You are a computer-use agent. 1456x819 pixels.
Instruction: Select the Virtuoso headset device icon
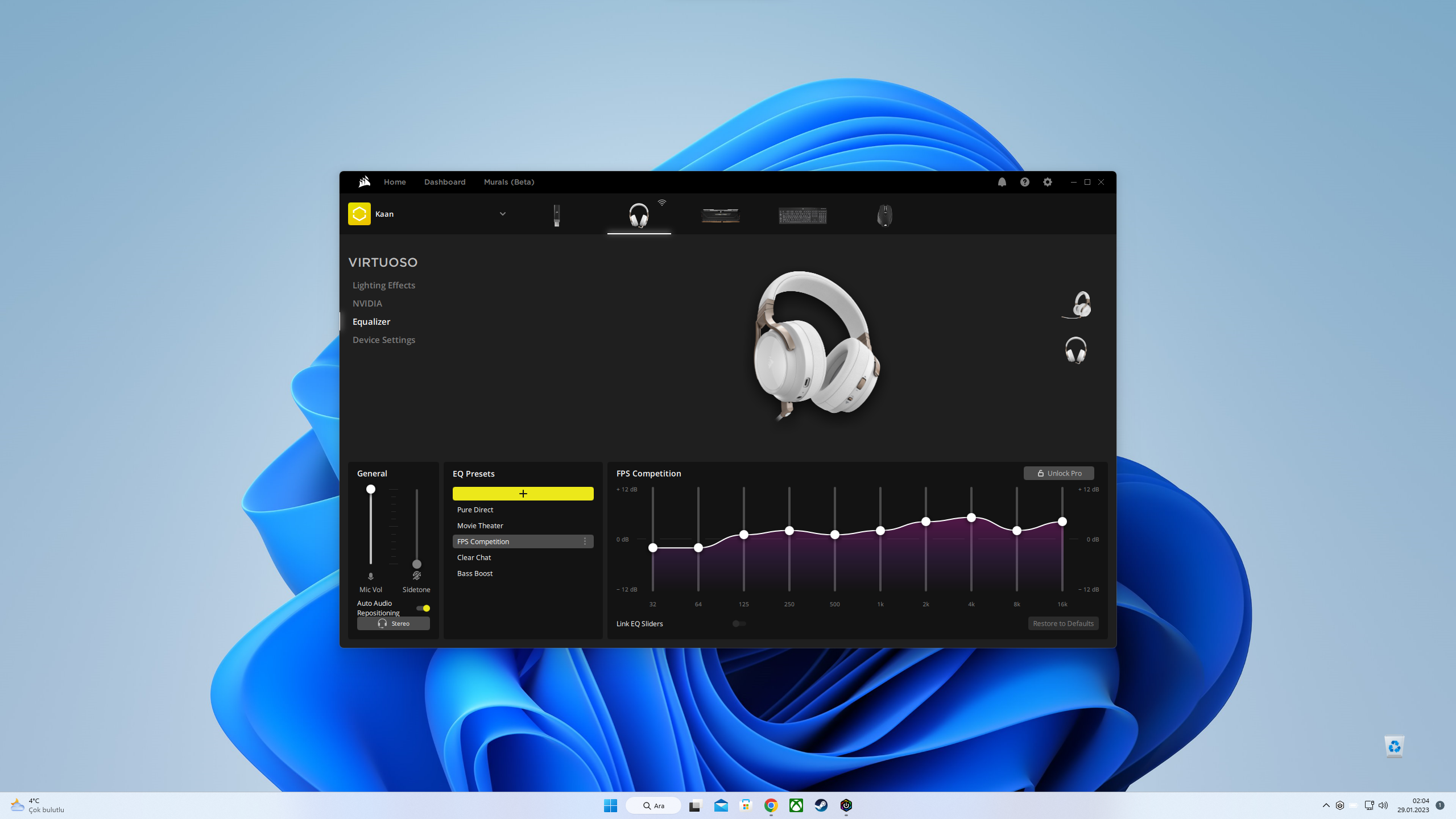point(639,216)
